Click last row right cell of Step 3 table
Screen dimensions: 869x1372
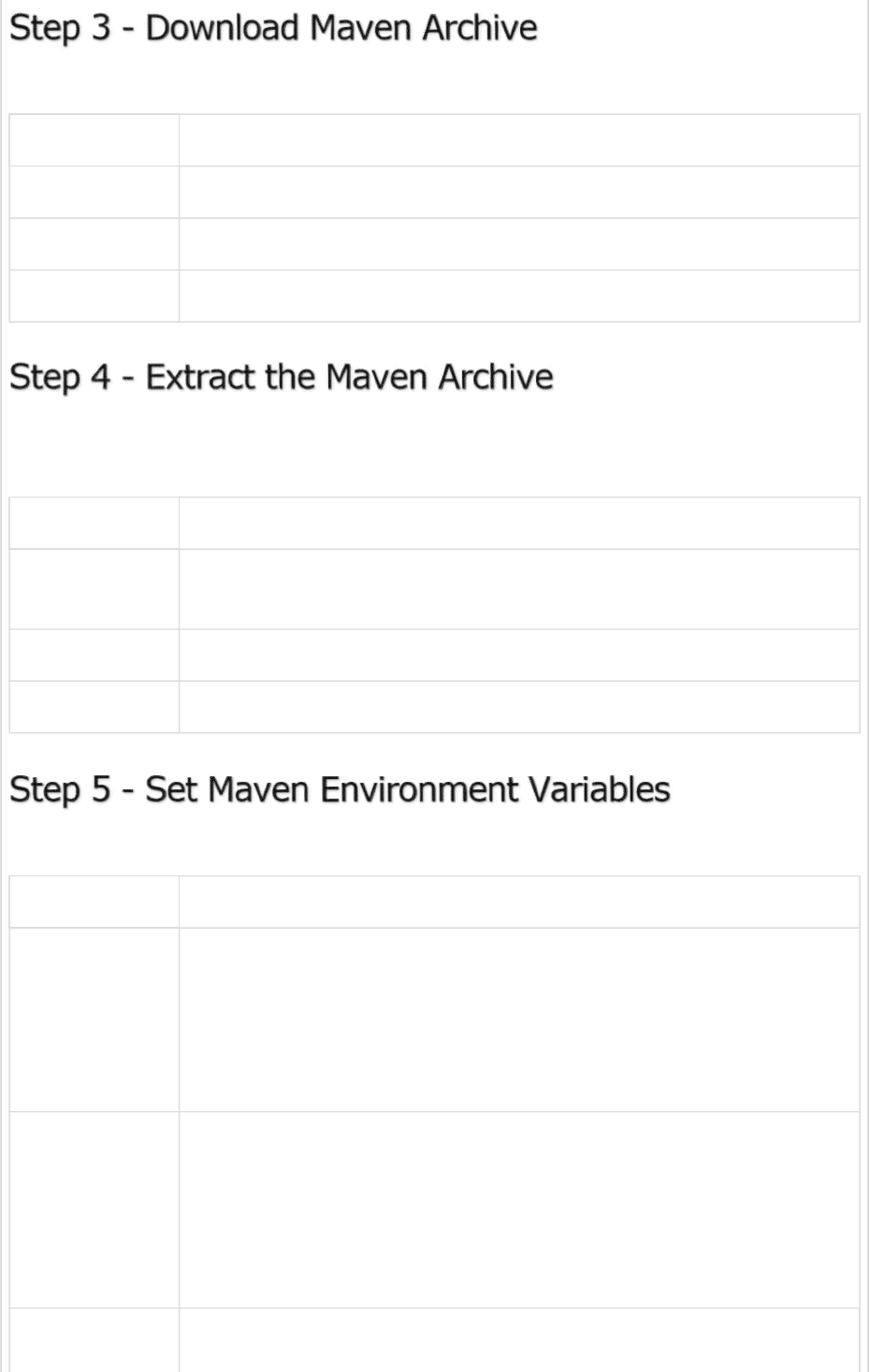(519, 296)
